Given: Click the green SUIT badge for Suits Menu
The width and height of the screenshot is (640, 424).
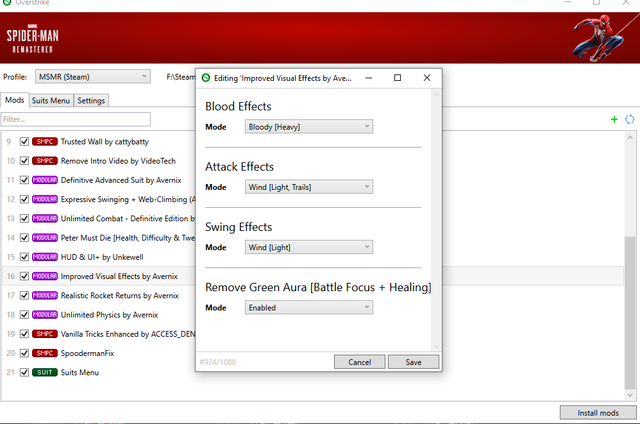Looking at the screenshot, I should pyautogui.click(x=44, y=372).
